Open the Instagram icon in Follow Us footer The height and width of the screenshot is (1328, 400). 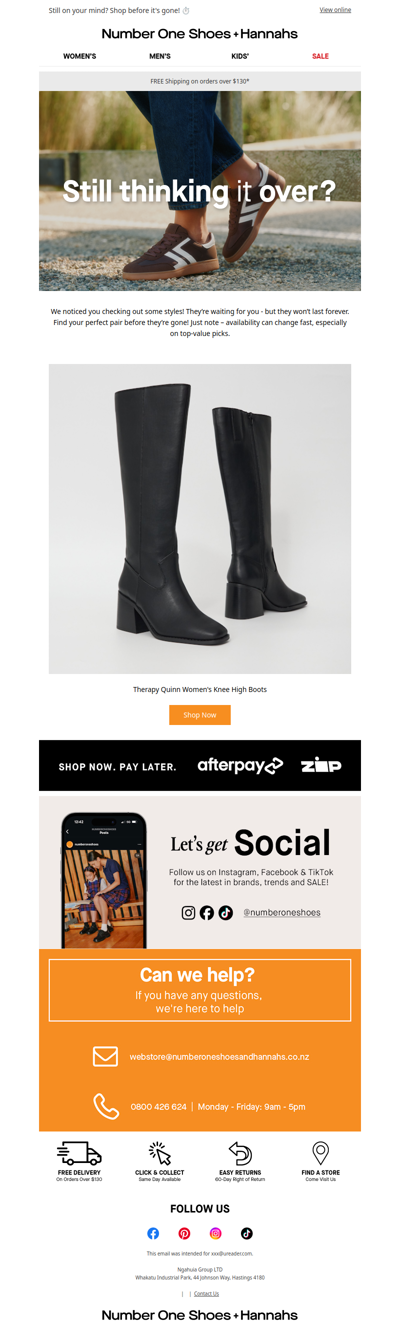click(x=215, y=1233)
